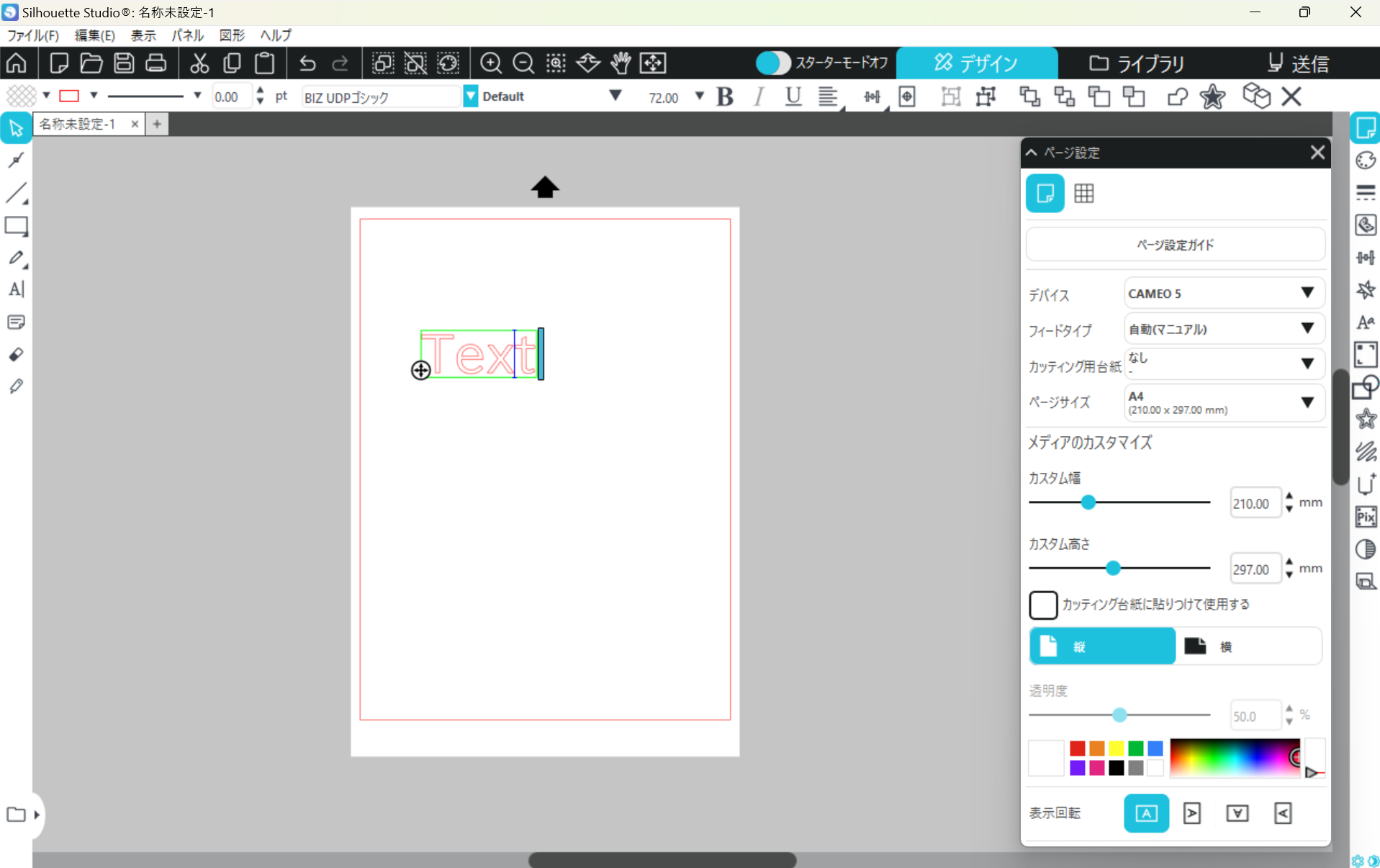Set view rotation to upright A
Viewport: 1380px width, 868px height.
(1146, 813)
